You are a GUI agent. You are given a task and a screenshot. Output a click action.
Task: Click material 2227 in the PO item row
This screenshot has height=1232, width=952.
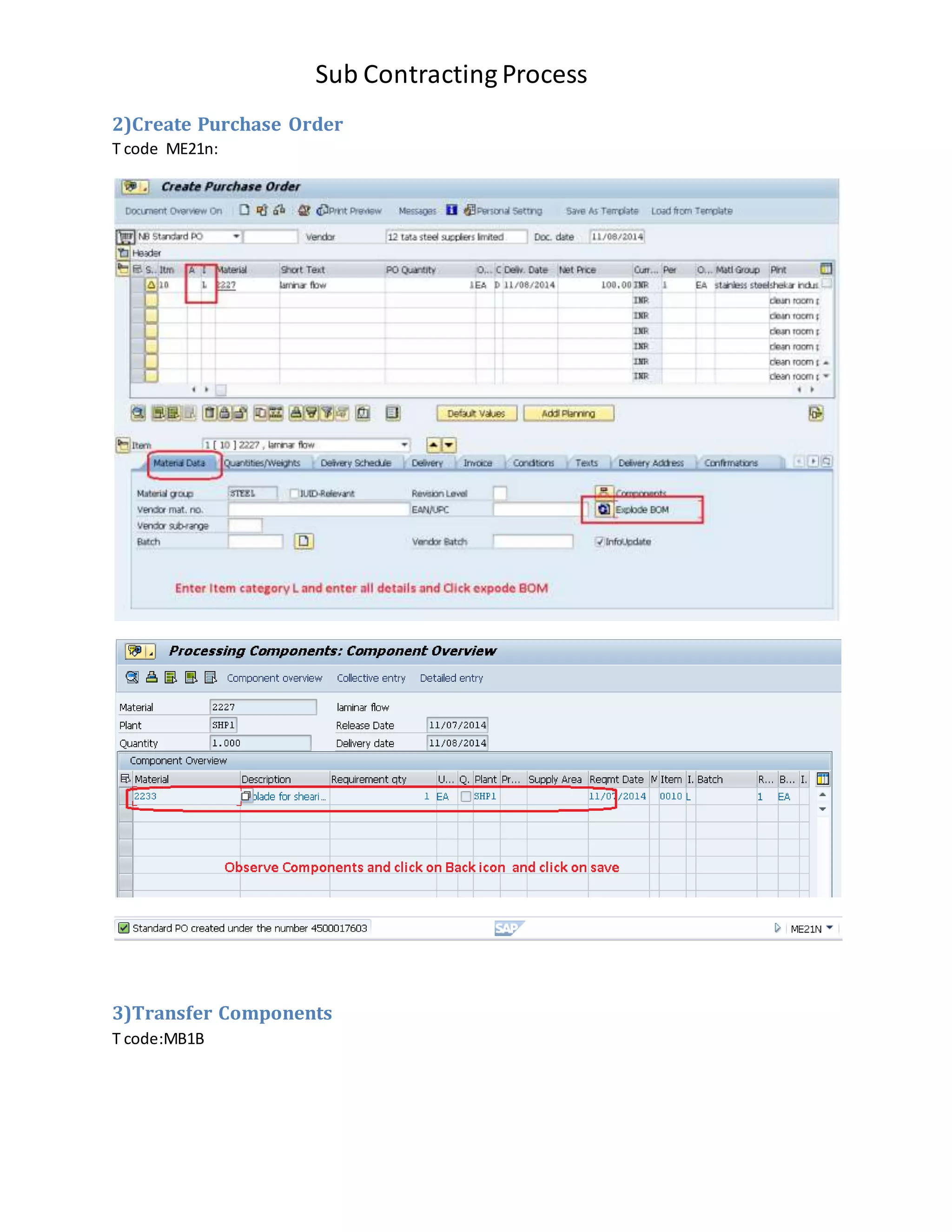point(226,285)
